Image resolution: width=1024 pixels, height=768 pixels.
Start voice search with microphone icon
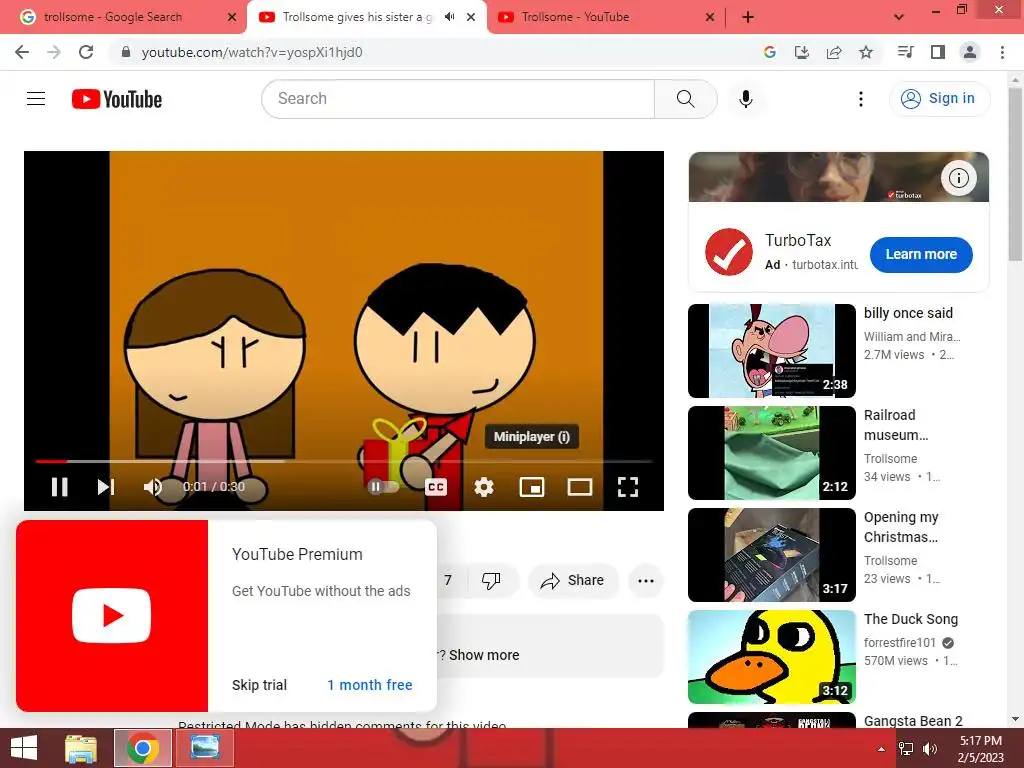[745, 99]
